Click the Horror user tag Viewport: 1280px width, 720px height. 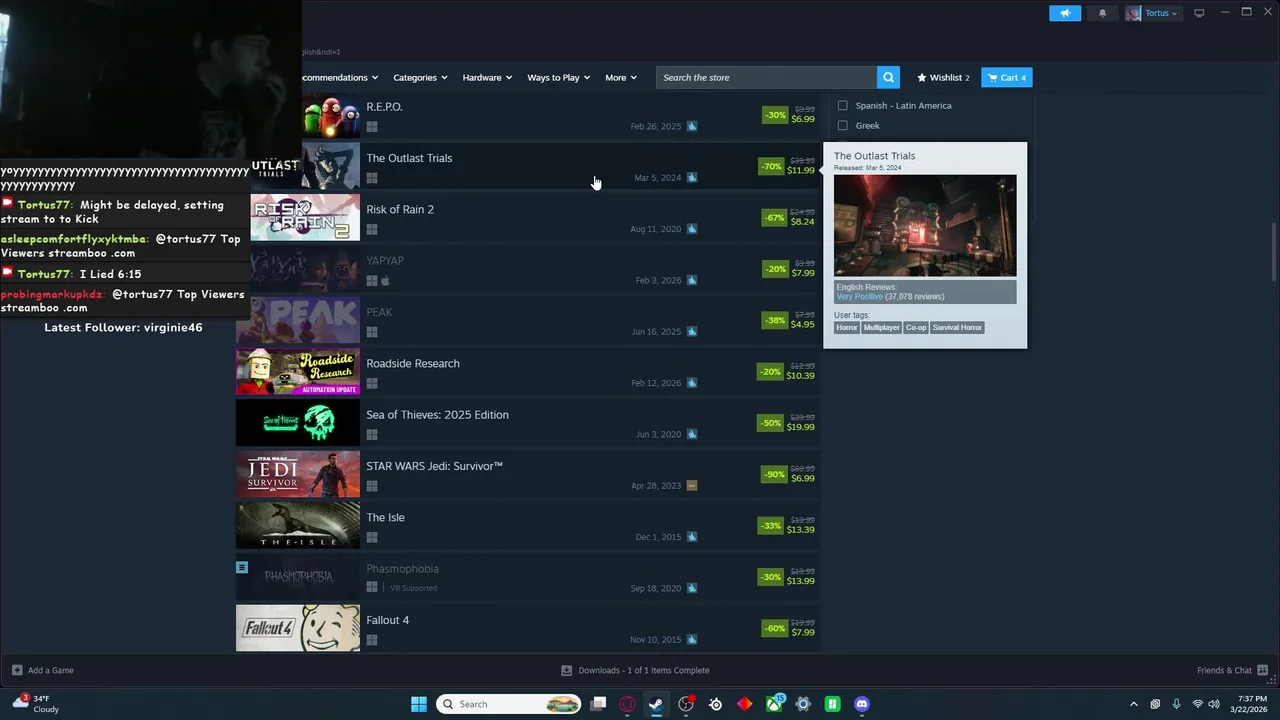click(x=847, y=328)
